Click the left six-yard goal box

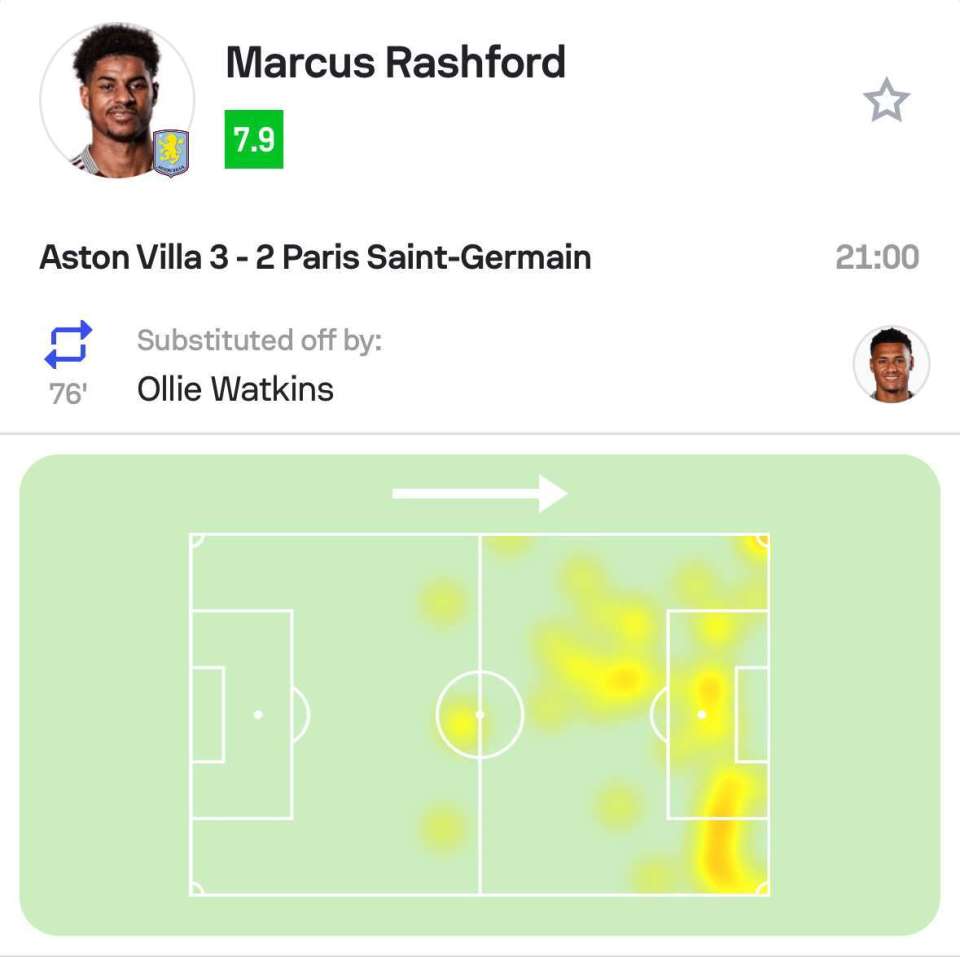208,715
